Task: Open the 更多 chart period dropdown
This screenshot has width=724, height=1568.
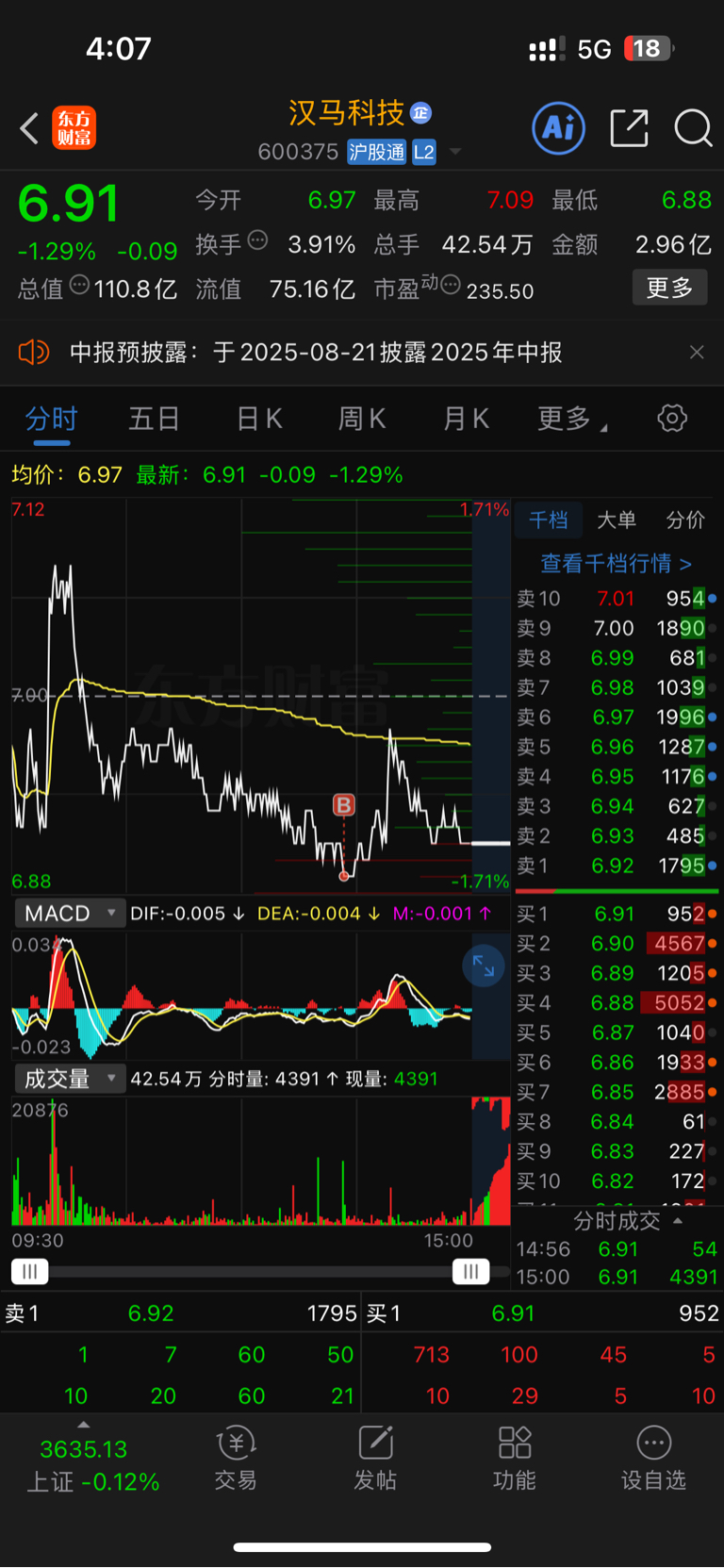Action: pyautogui.click(x=572, y=419)
